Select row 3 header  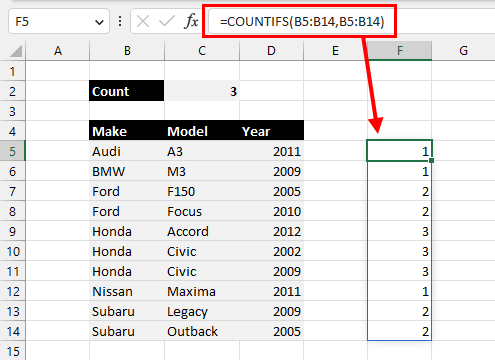tap(13, 111)
